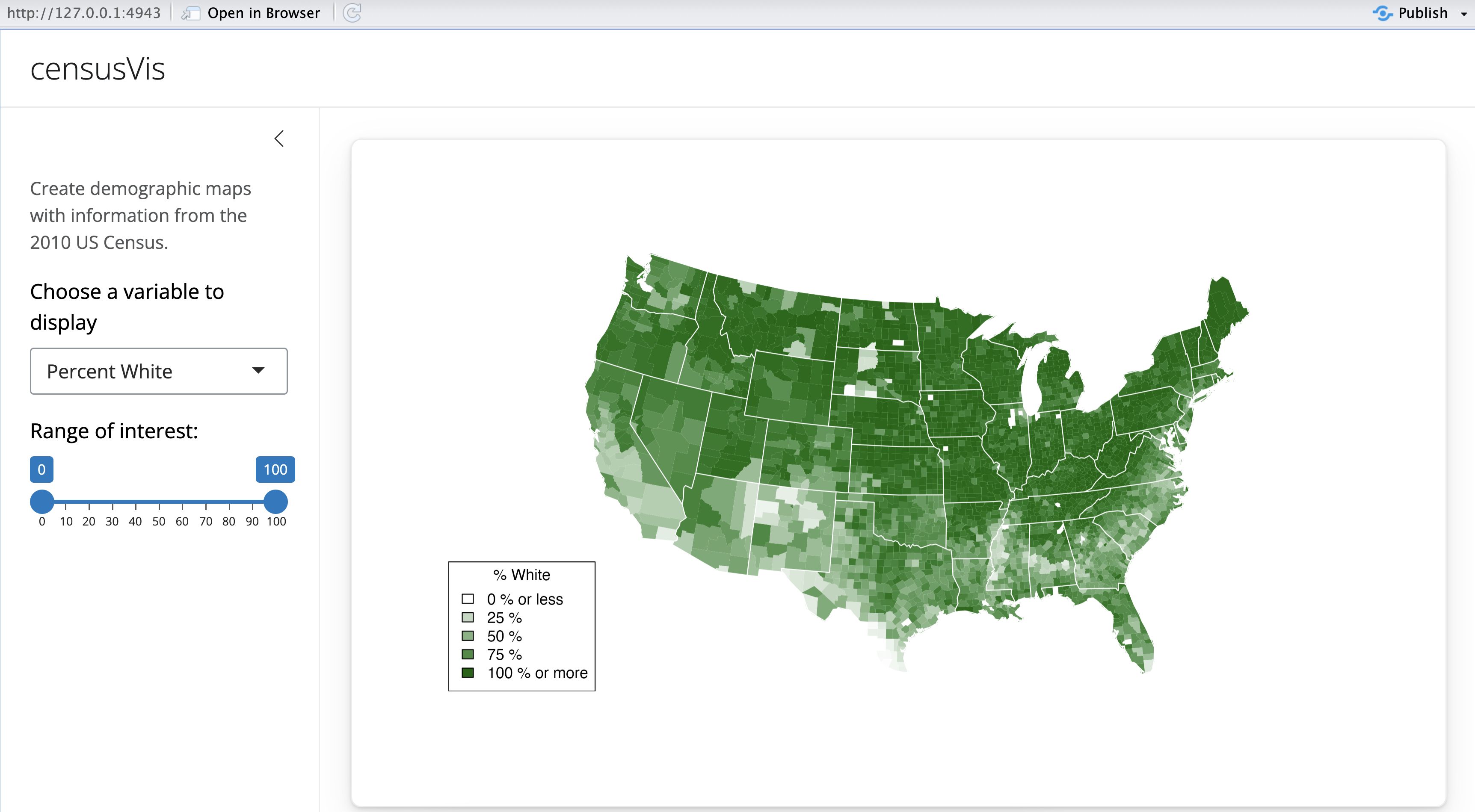Click the 75 % legend swatch

coord(468,654)
